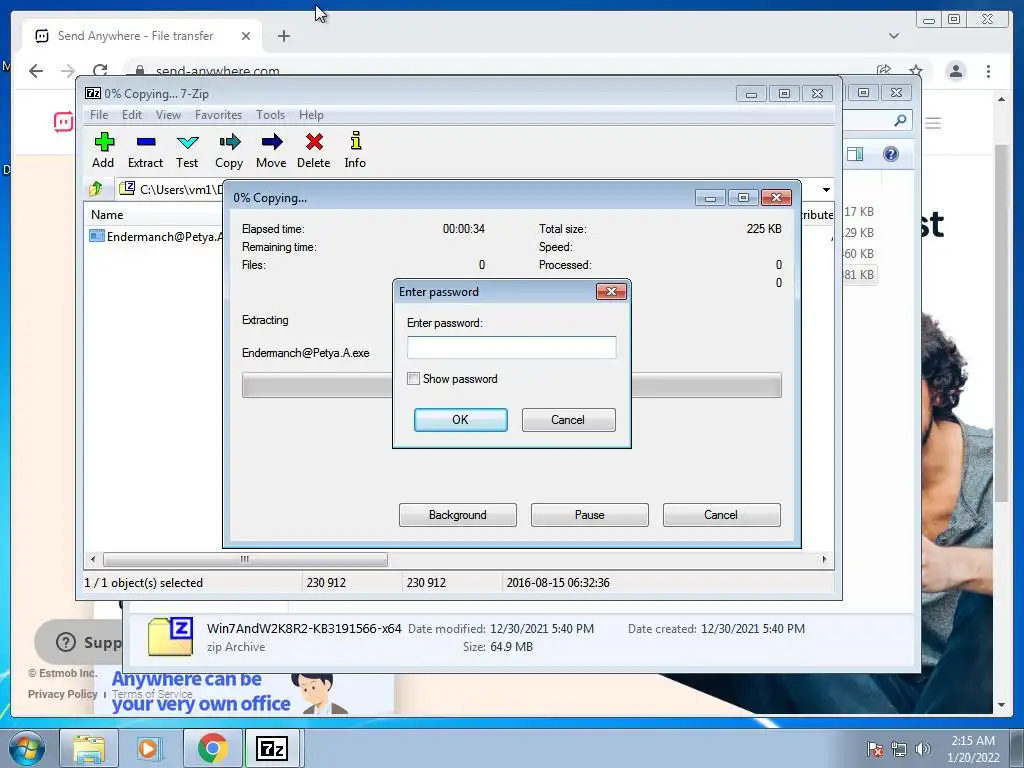The height and width of the screenshot is (768, 1024).
Task: Click the zip archive icon in details pane
Action: coord(170,637)
